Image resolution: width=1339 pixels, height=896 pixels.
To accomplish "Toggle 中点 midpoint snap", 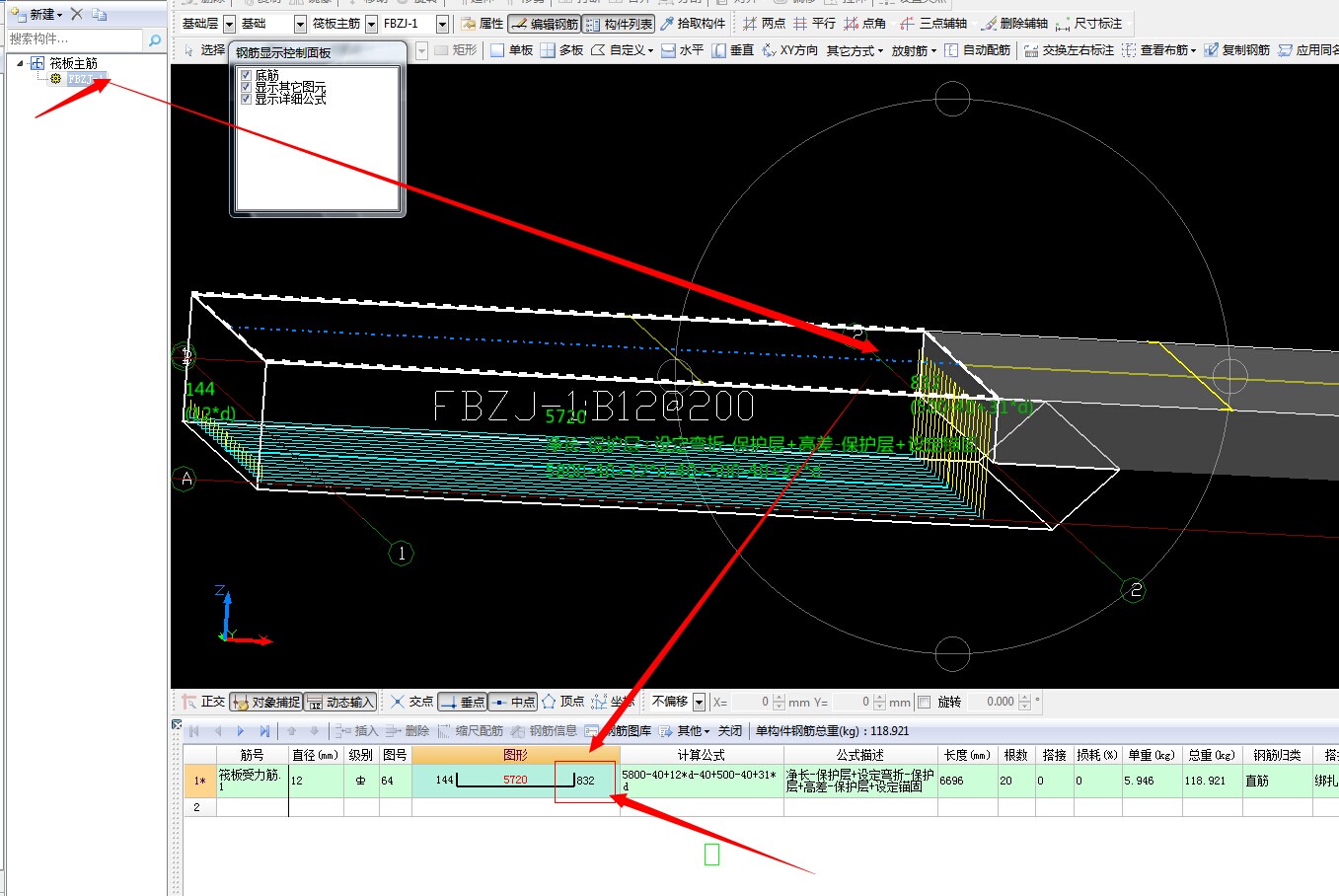I will coord(513,702).
